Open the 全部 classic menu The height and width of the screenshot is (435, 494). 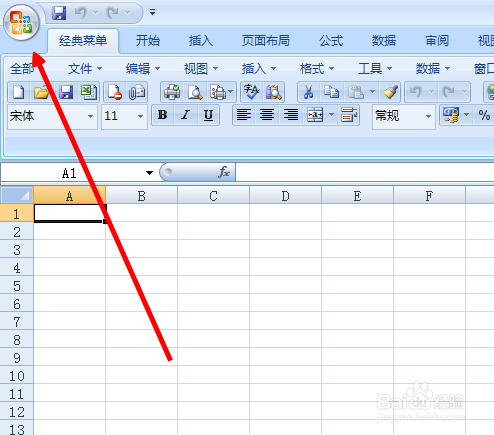tap(22, 69)
